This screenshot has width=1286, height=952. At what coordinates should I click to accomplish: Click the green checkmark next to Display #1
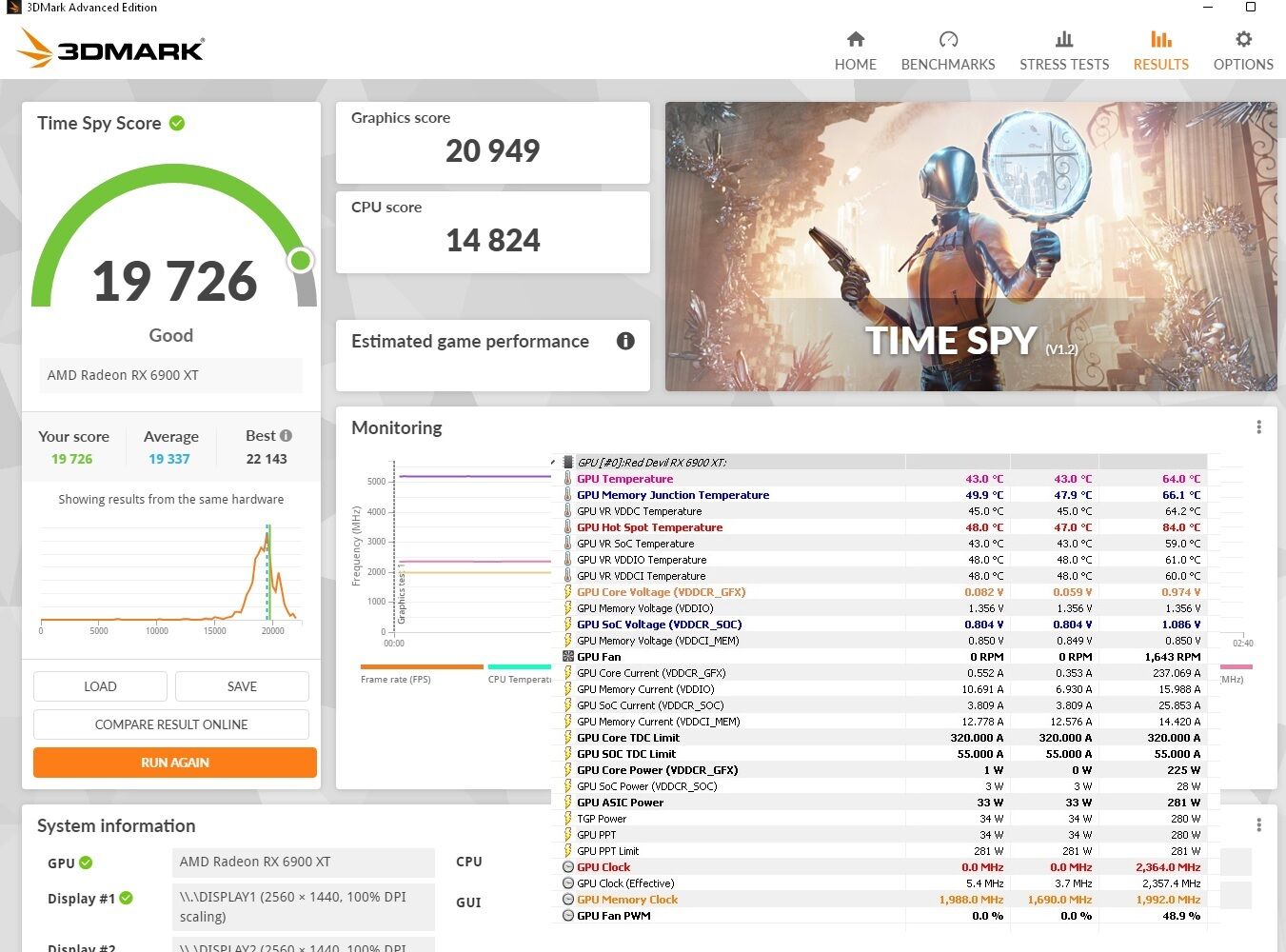click(x=127, y=898)
